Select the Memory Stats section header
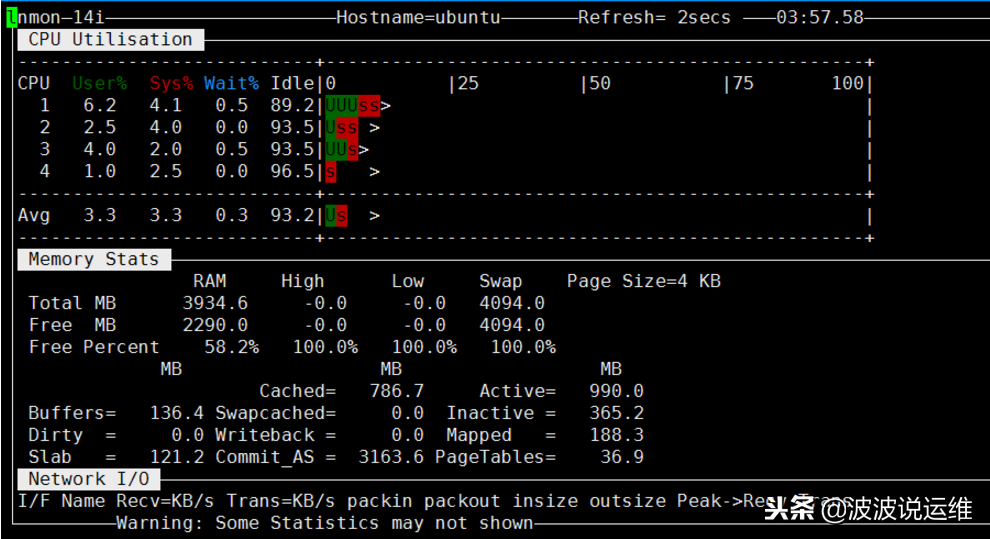The width and height of the screenshot is (990, 539). (x=93, y=259)
